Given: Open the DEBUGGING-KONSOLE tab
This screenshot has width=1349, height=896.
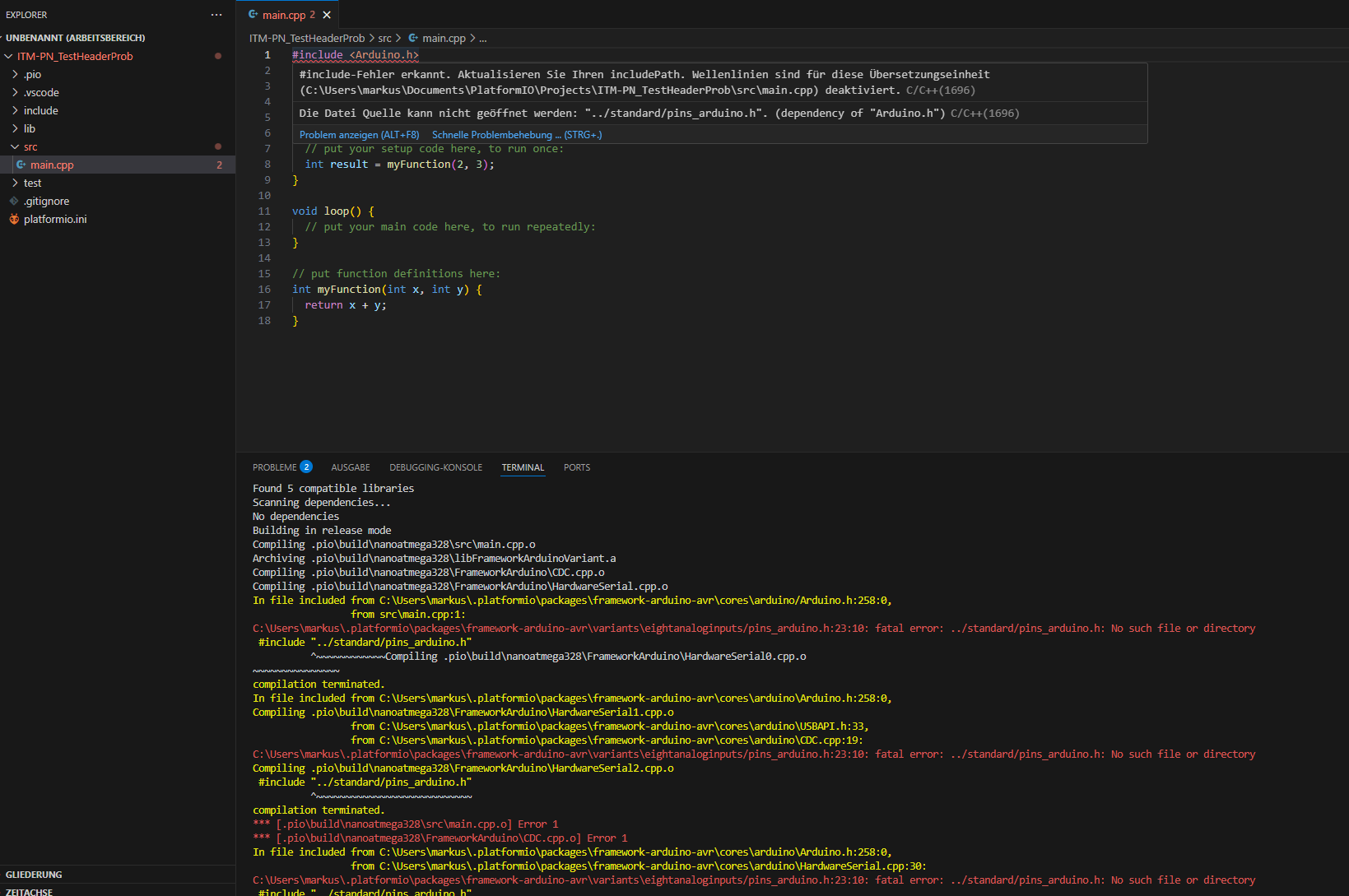Looking at the screenshot, I should click(435, 467).
